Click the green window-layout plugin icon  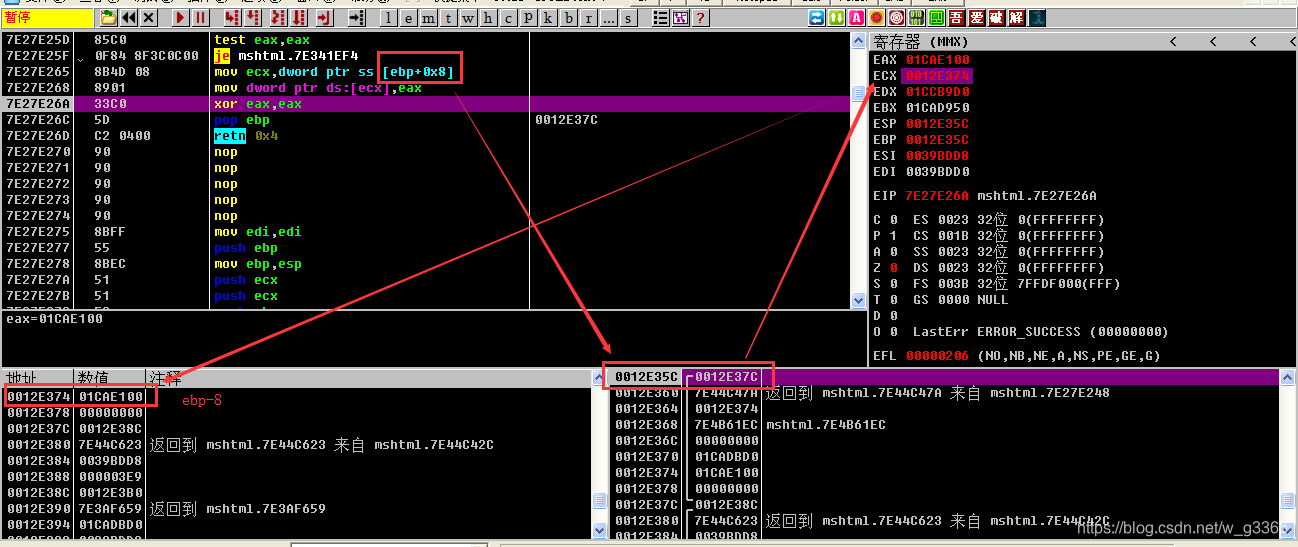point(936,17)
